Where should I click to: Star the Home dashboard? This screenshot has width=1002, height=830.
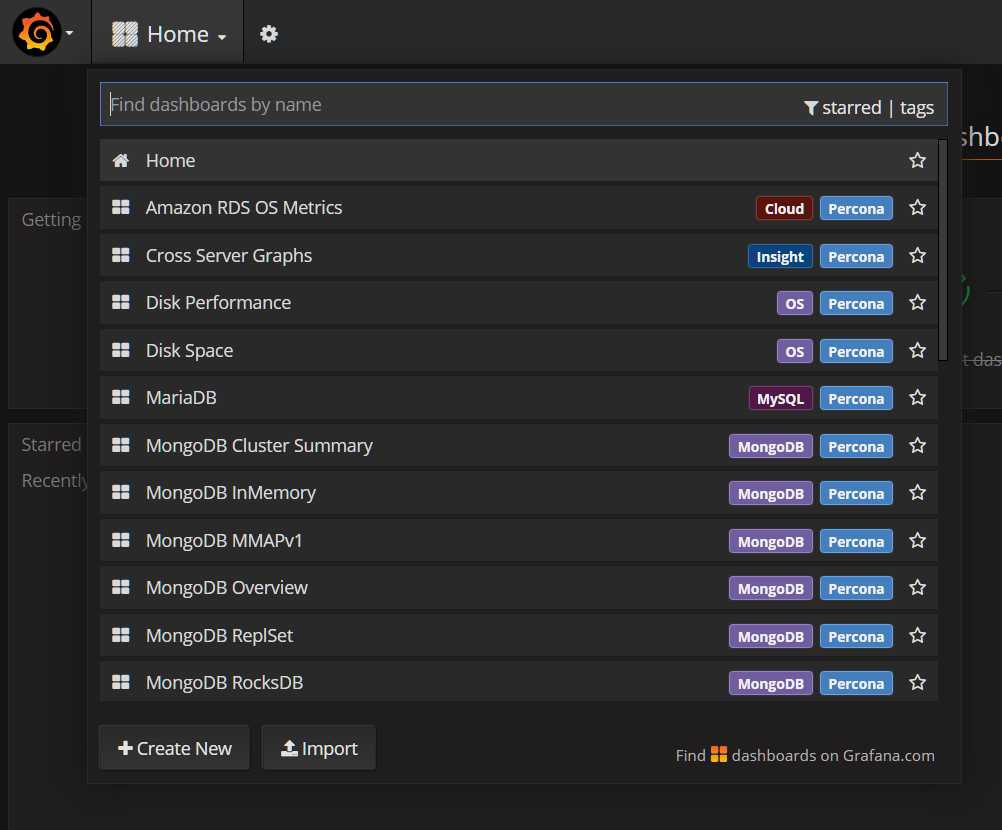click(x=918, y=160)
